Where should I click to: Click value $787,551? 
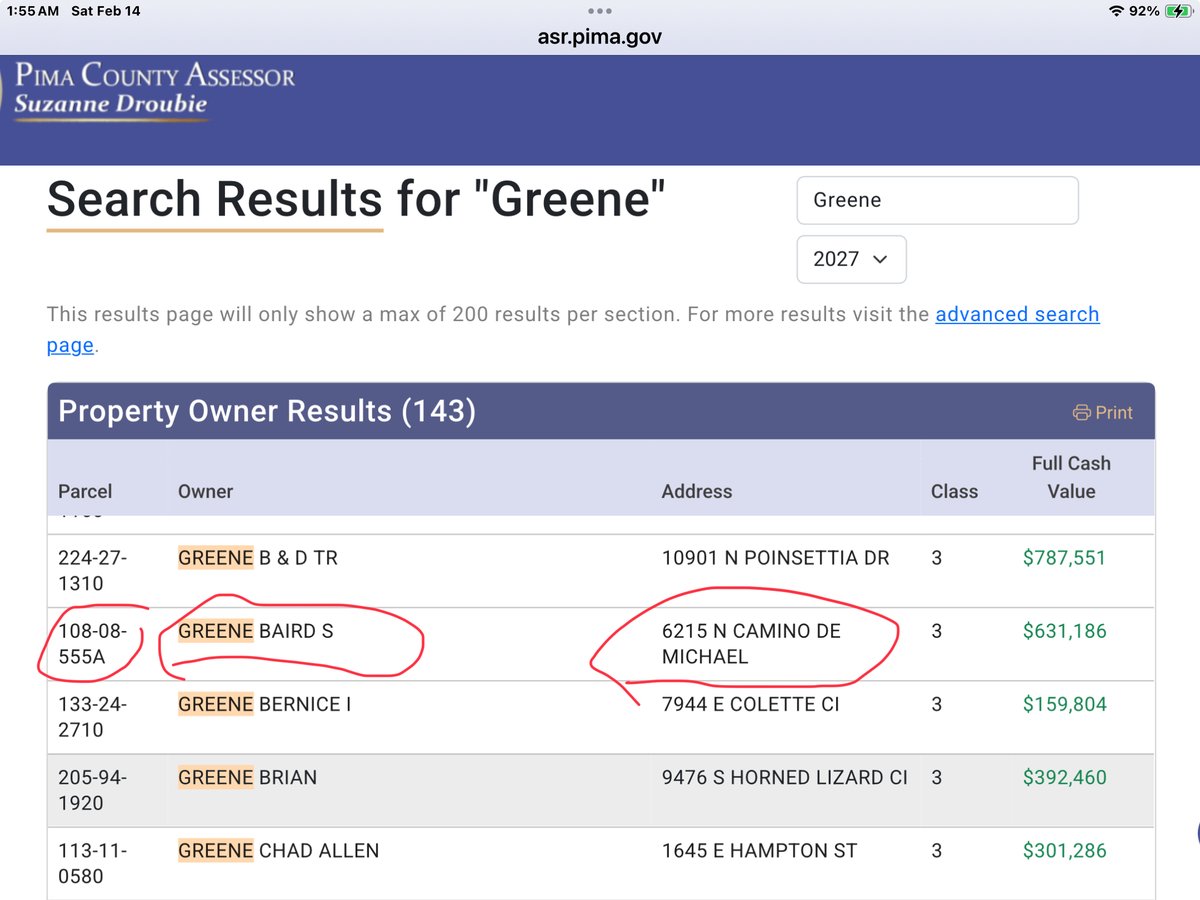click(x=1064, y=558)
